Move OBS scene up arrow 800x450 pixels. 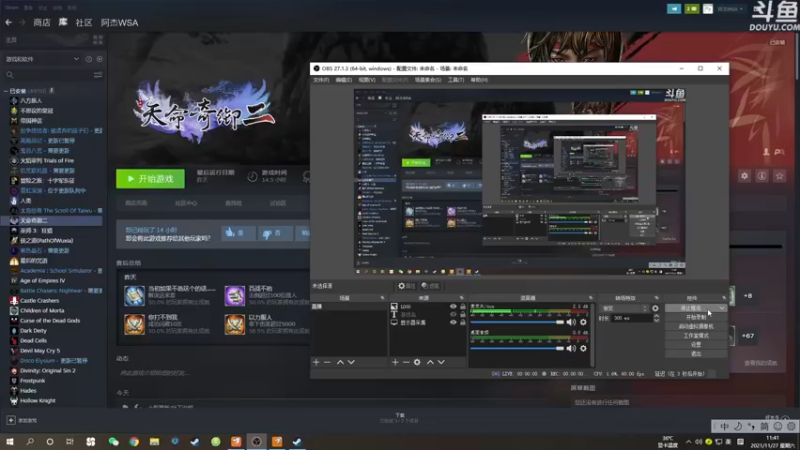[x=340, y=362]
